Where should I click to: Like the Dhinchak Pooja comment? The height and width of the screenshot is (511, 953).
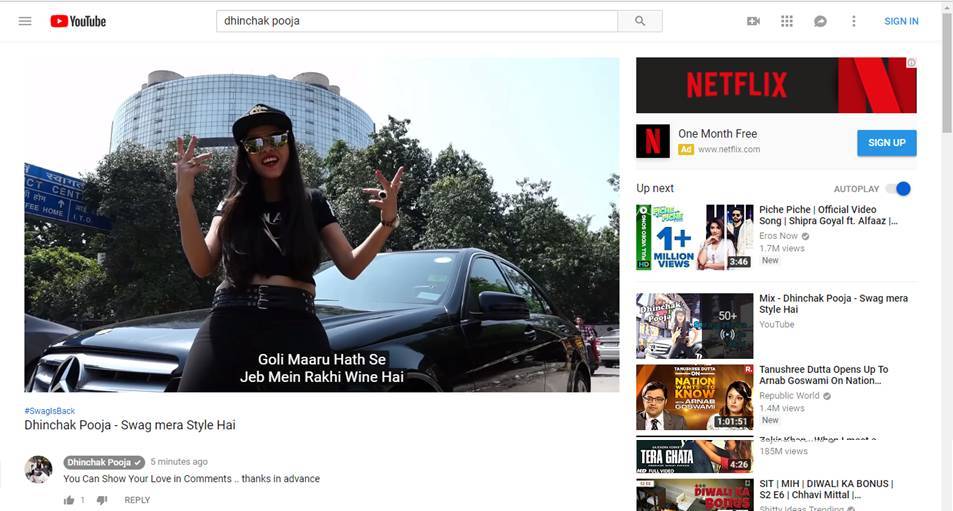click(69, 500)
